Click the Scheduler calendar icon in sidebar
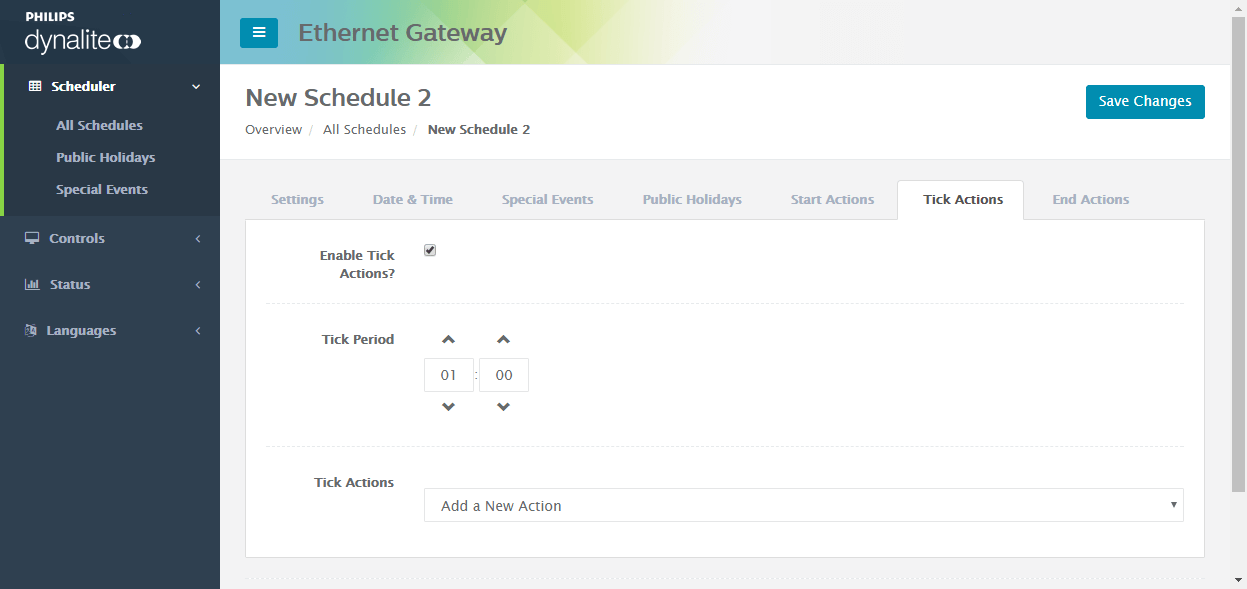 click(33, 86)
